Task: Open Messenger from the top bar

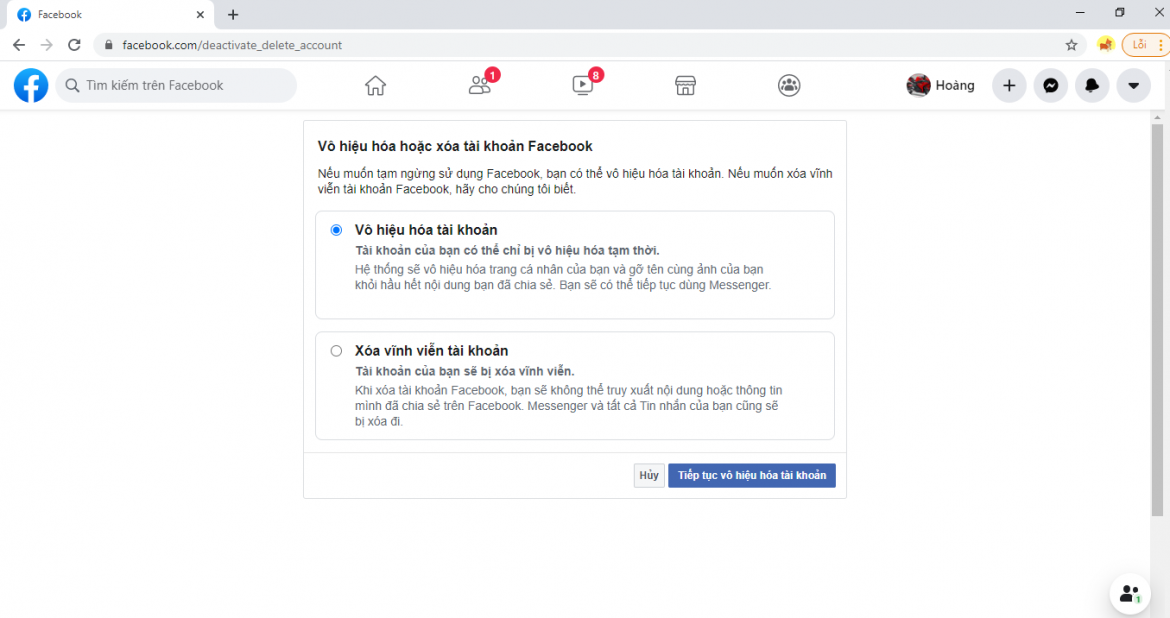Action: (x=1050, y=86)
